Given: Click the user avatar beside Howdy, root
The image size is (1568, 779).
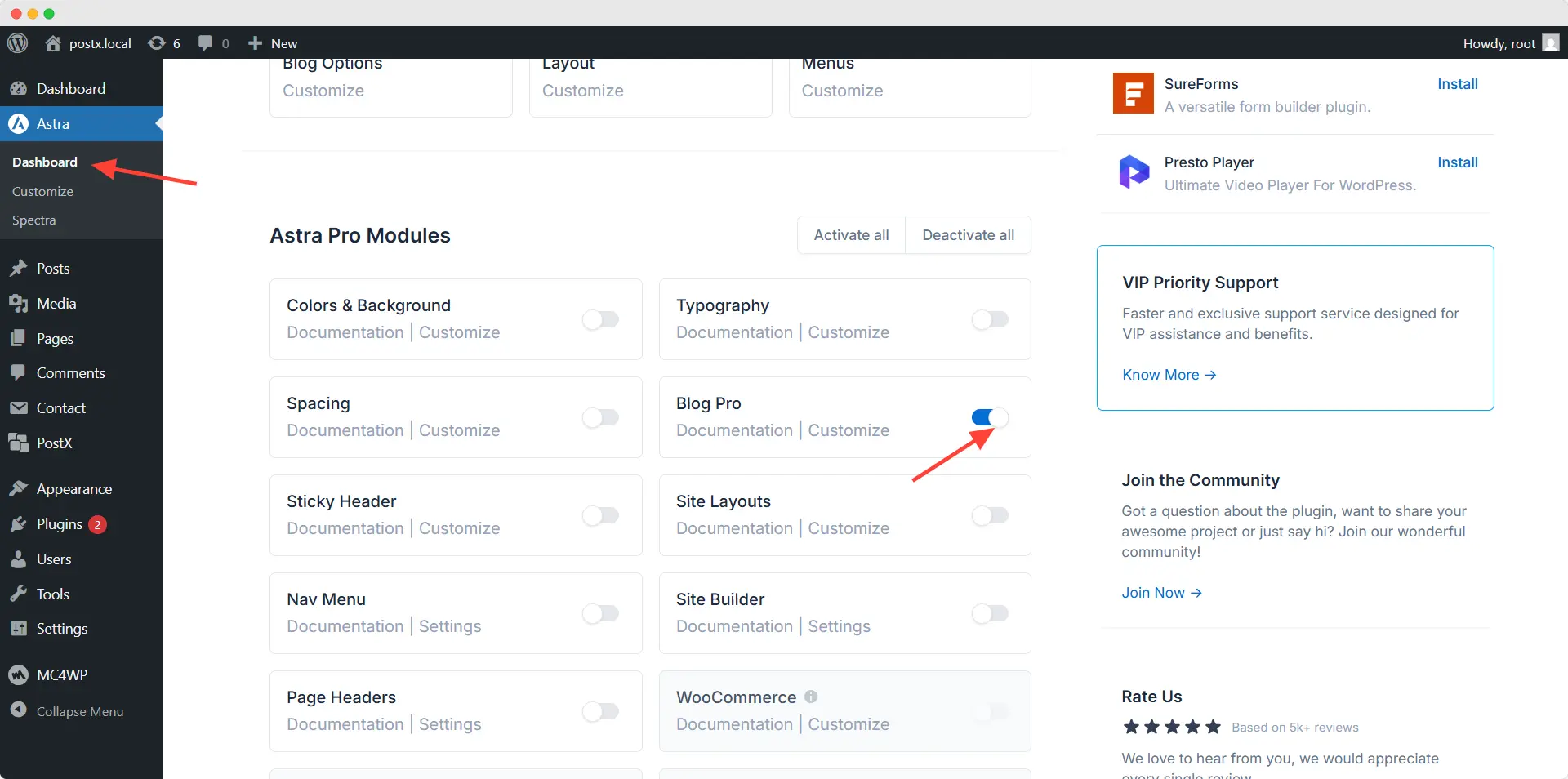Looking at the screenshot, I should pos(1551,42).
